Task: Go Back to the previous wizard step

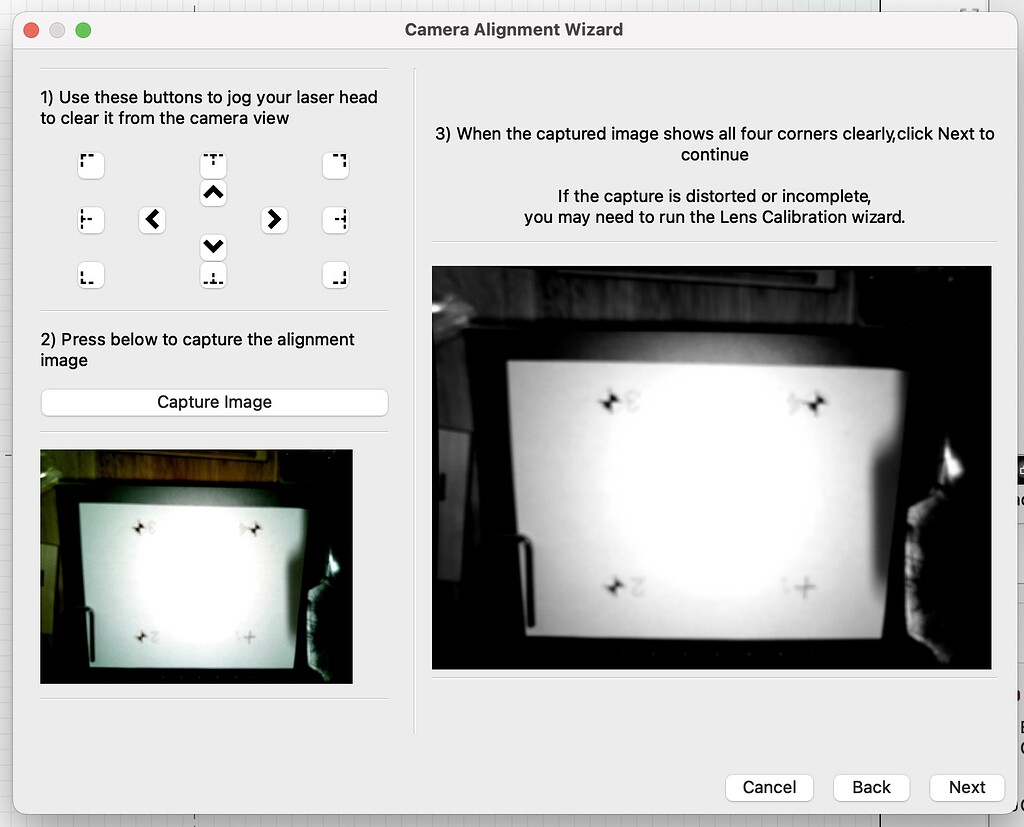Action: pyautogui.click(x=871, y=787)
